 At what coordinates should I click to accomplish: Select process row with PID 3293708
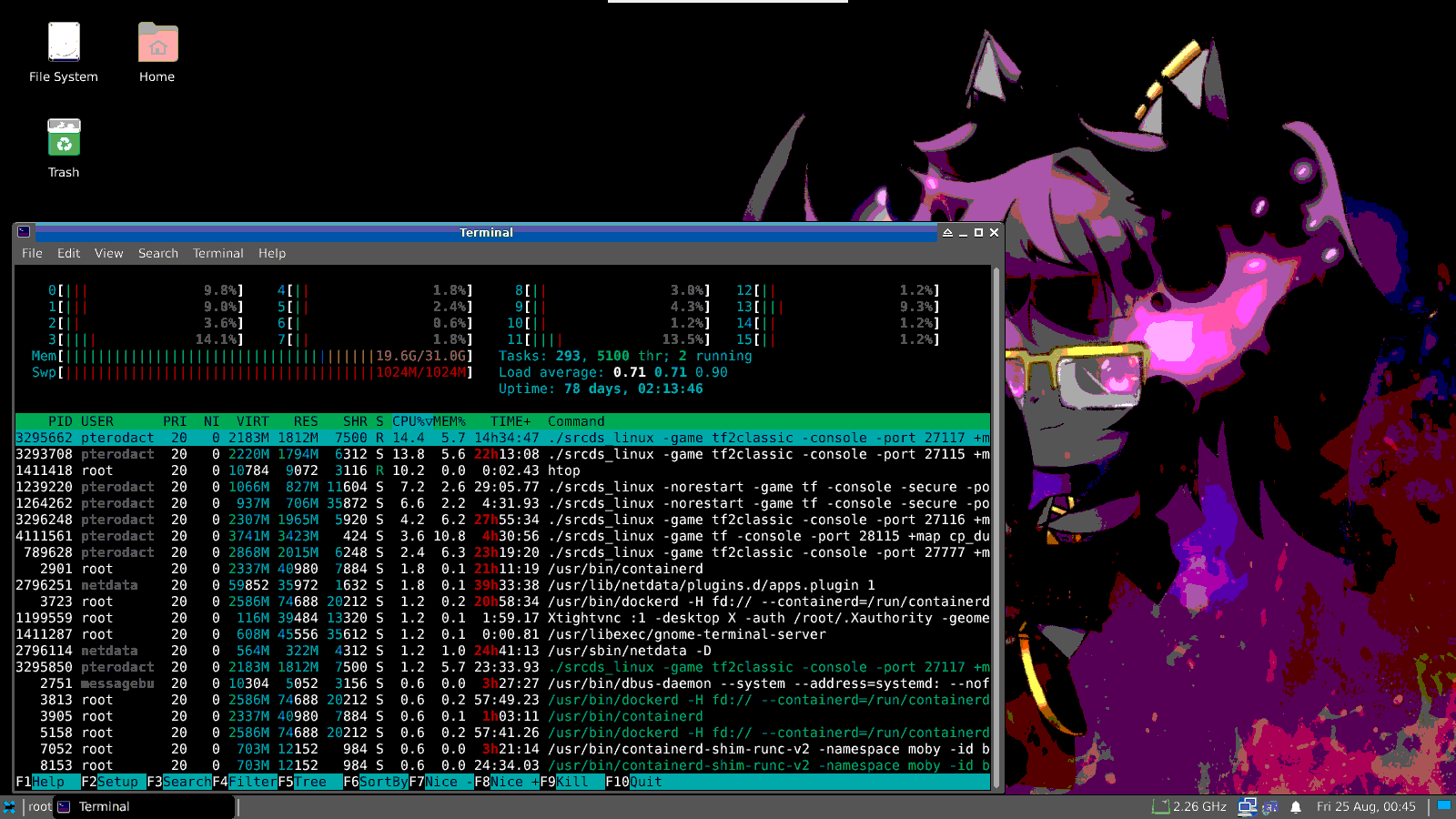[502, 454]
